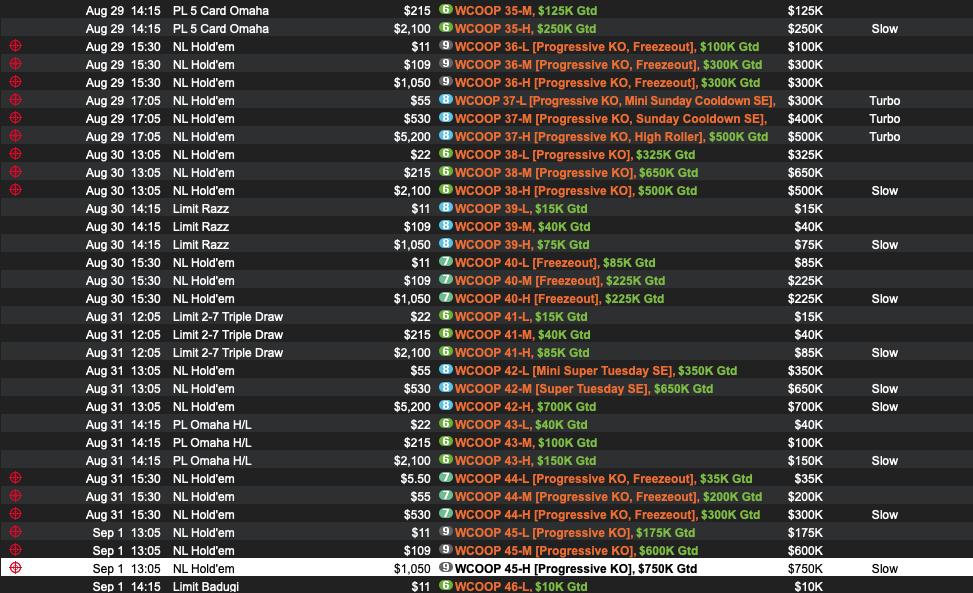Click the target icon beside WCOOP 45-L
973x593 pixels.
point(16,532)
